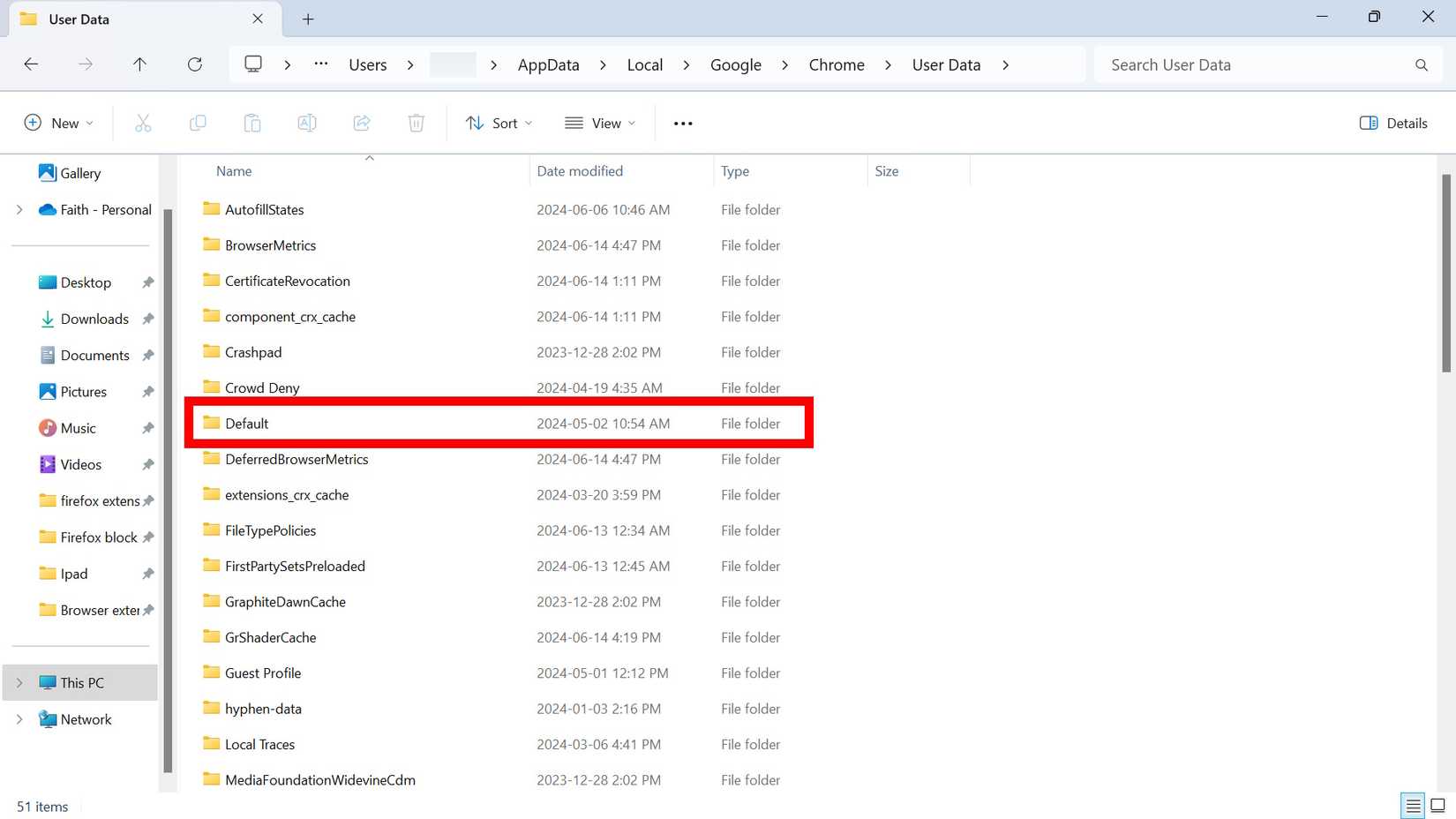Show hidden path segments via ellipsis
This screenshot has height=819, width=1456.
pos(321,64)
